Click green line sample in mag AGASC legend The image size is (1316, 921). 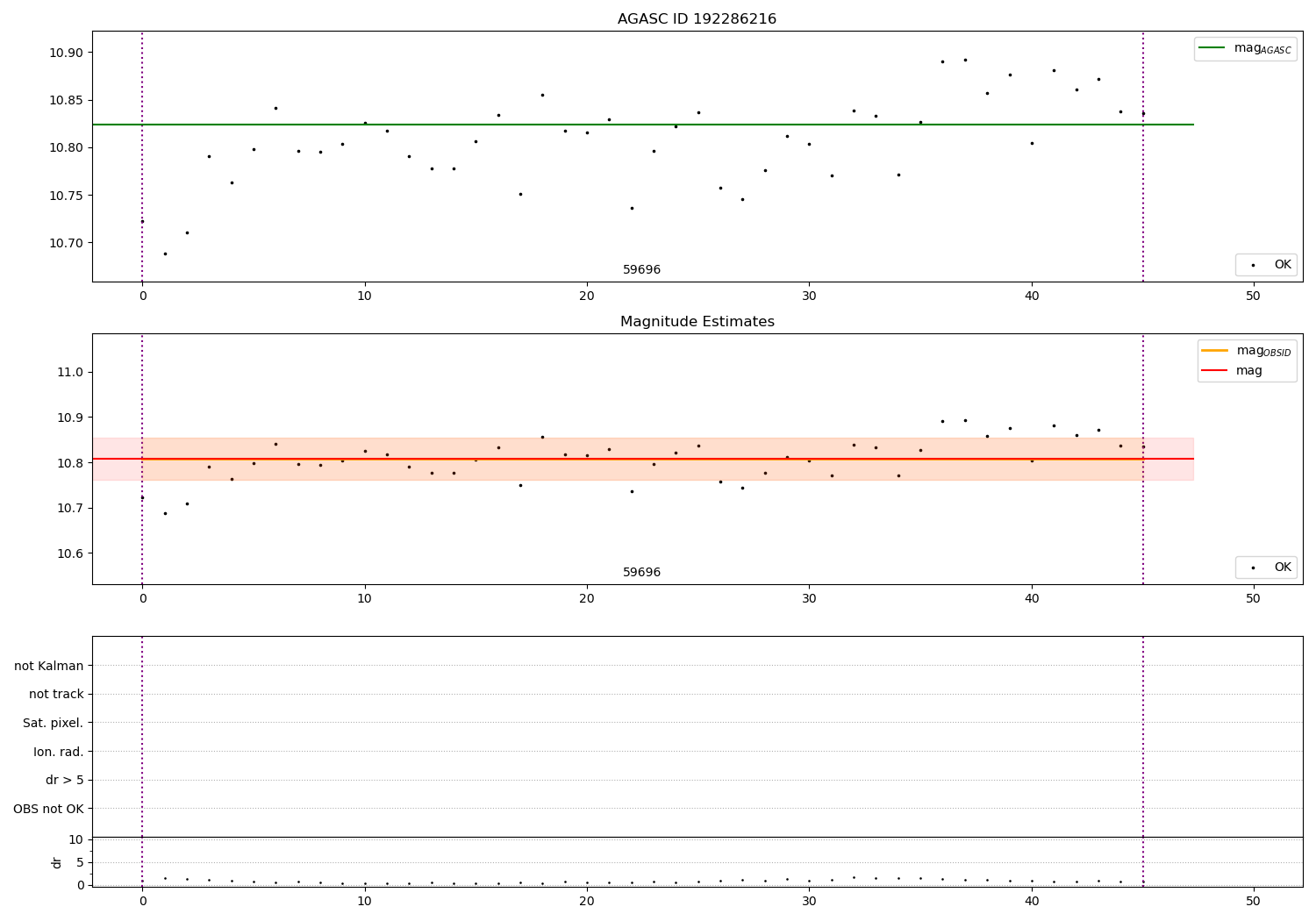coord(1212,48)
